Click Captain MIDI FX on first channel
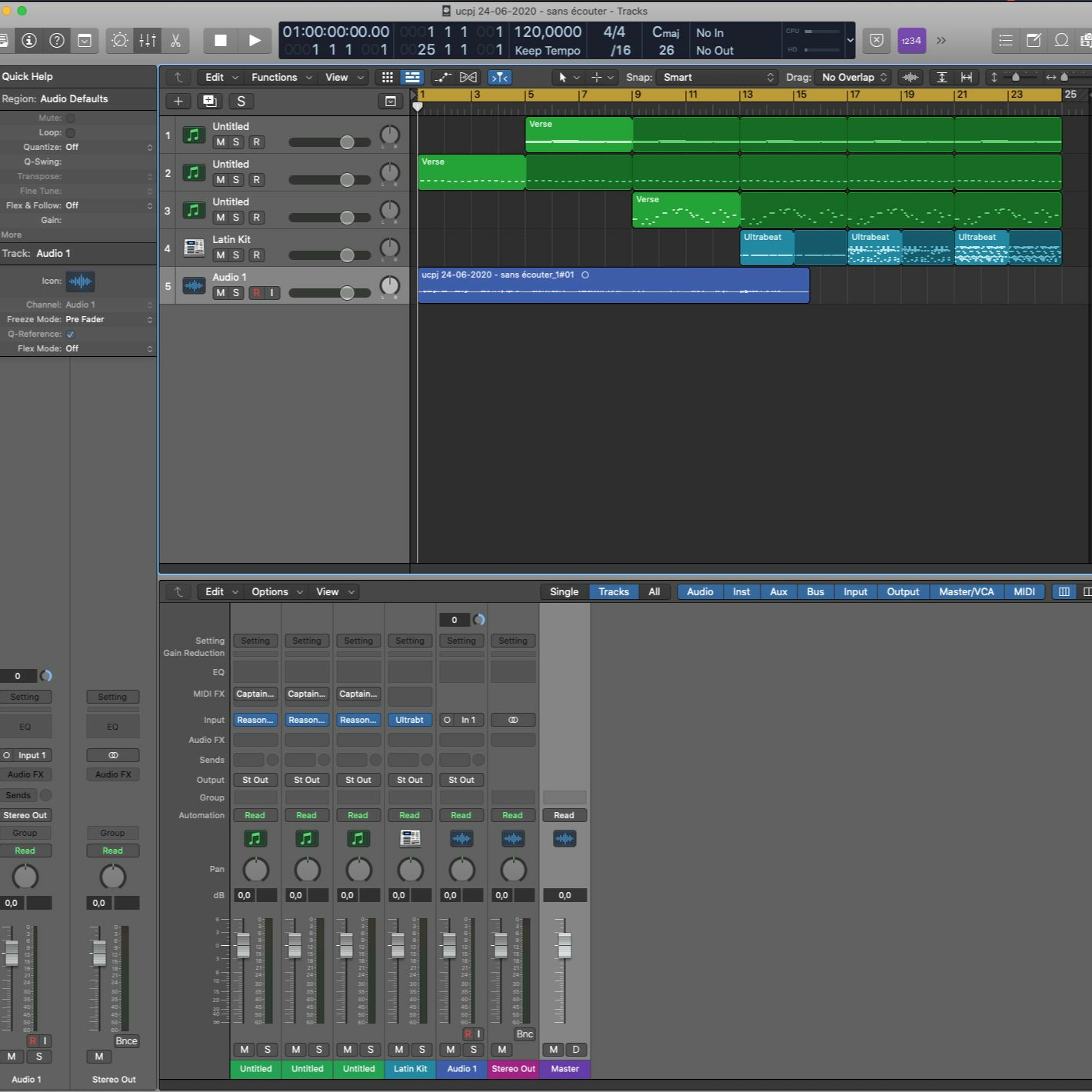The width and height of the screenshot is (1092, 1092). point(255,693)
